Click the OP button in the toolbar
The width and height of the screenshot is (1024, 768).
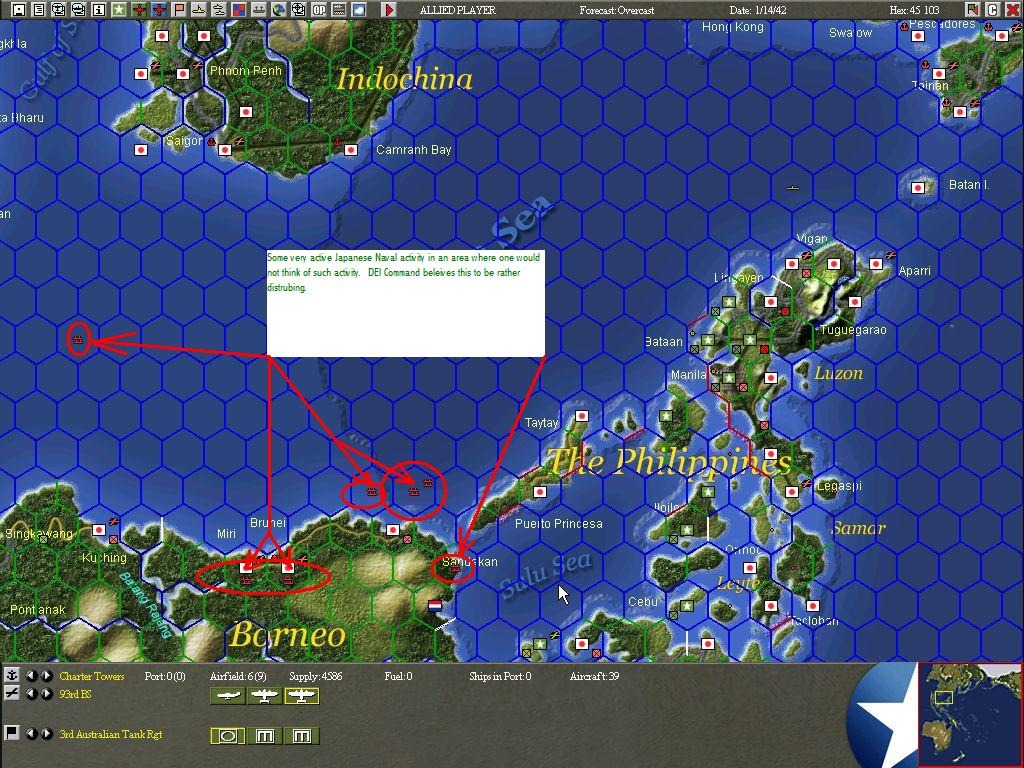click(319, 9)
